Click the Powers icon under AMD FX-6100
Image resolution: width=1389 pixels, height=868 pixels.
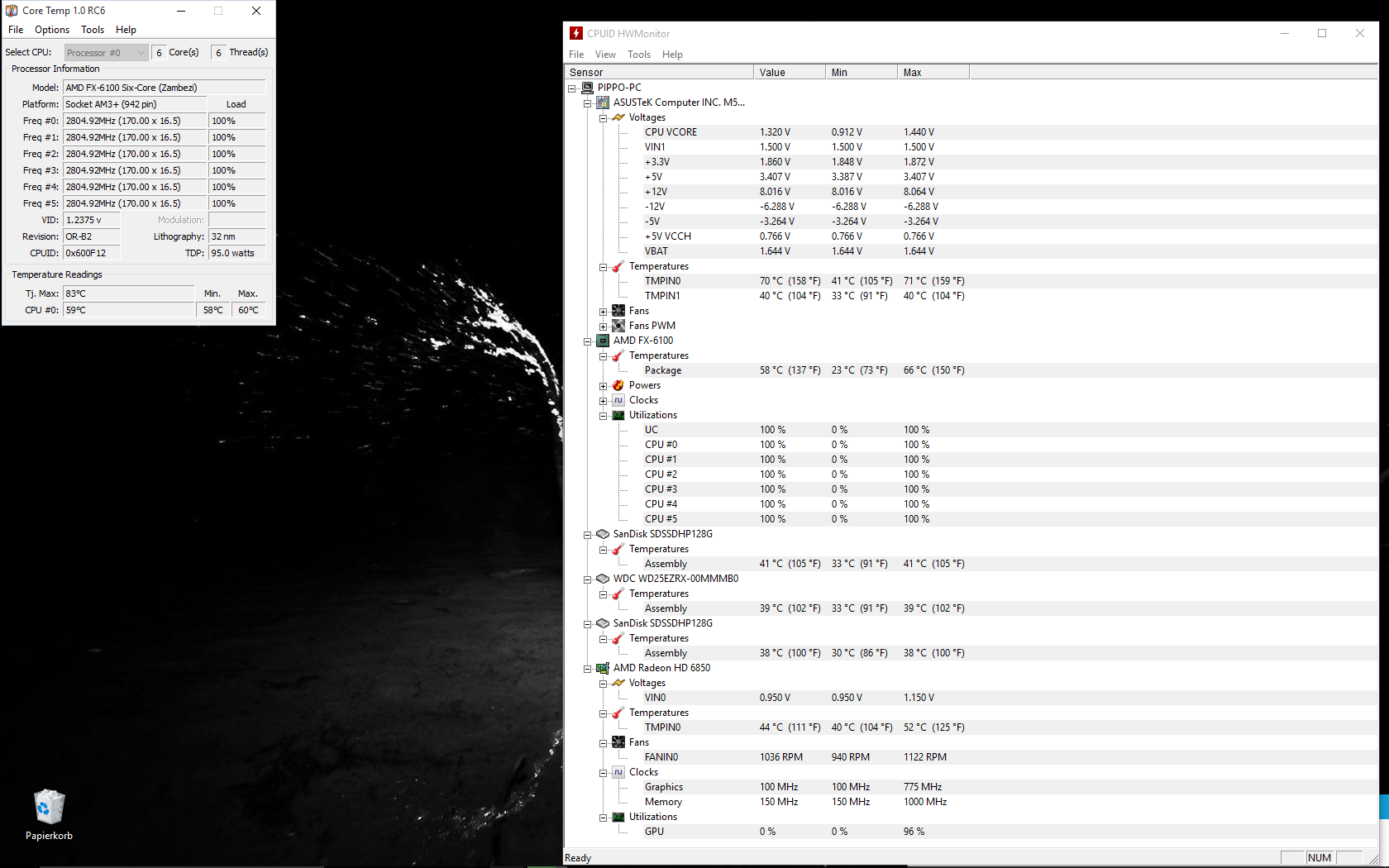click(618, 385)
